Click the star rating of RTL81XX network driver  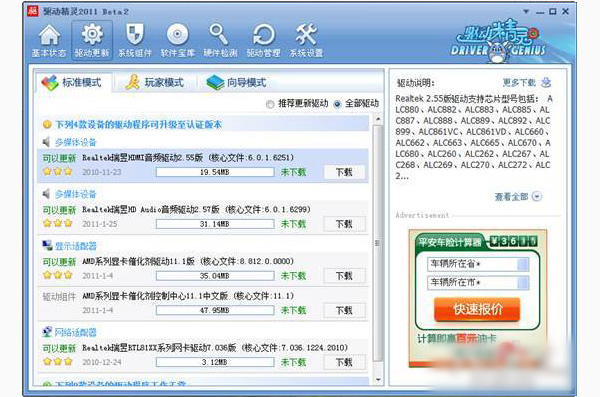[x=57, y=361]
